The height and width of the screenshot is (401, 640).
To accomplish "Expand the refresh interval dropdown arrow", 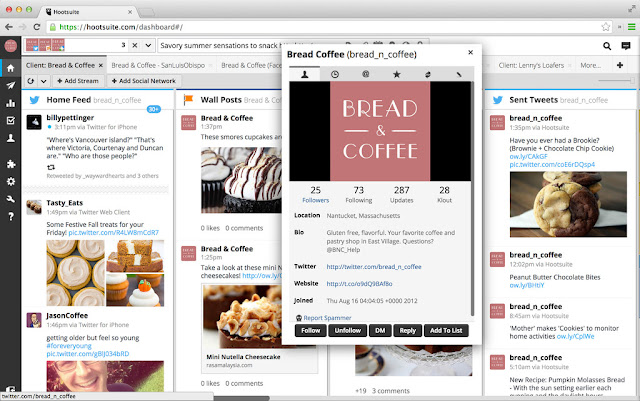I will click(x=43, y=81).
